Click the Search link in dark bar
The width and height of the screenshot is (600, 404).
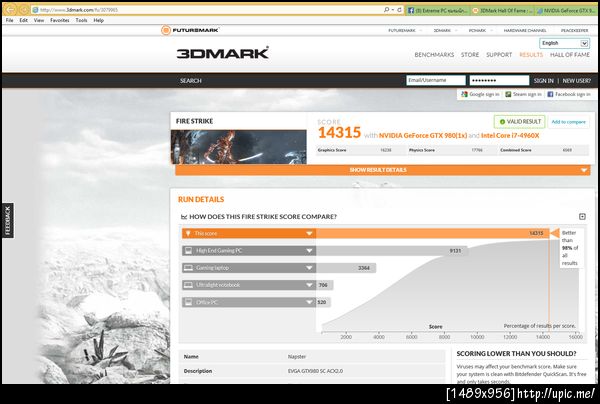[x=191, y=81]
